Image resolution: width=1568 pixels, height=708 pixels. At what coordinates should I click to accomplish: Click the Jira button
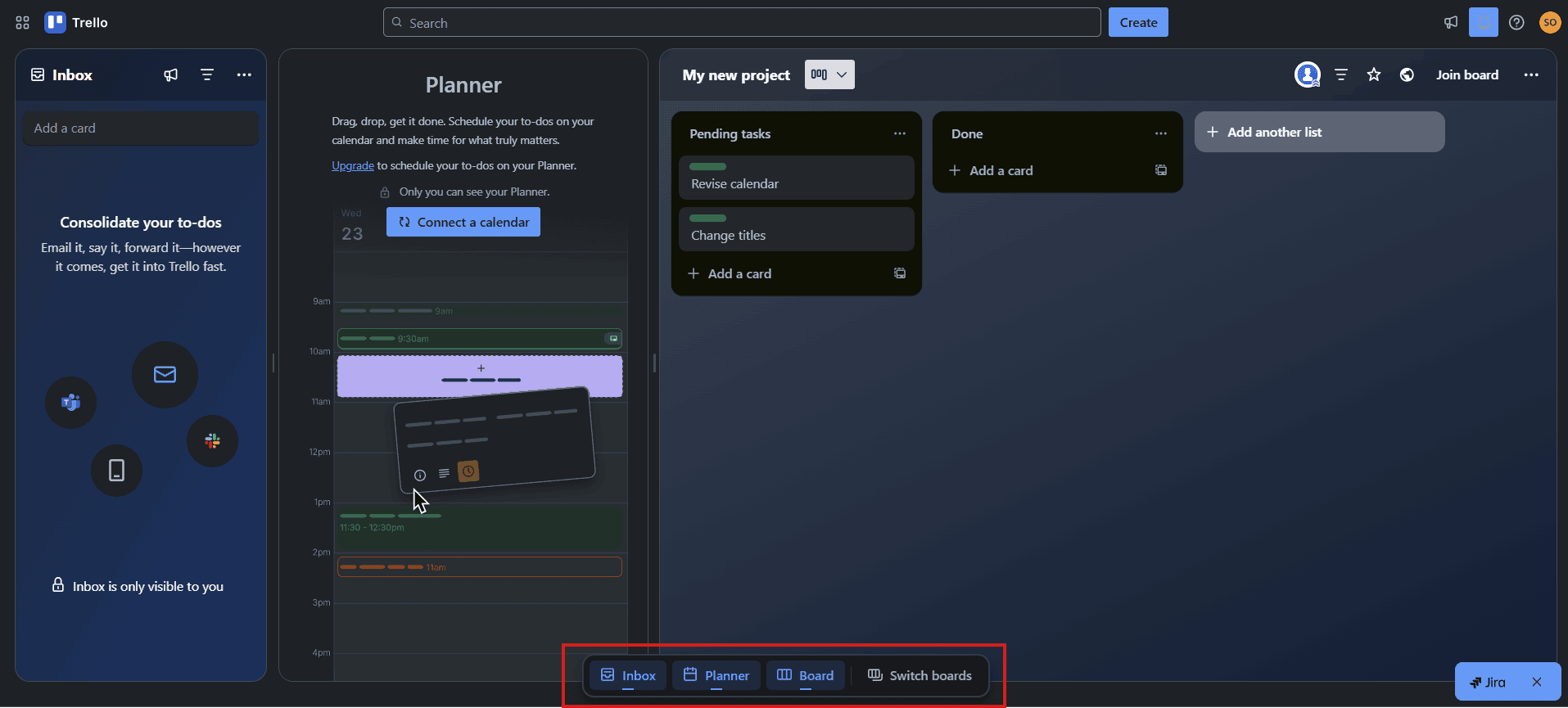(1489, 682)
